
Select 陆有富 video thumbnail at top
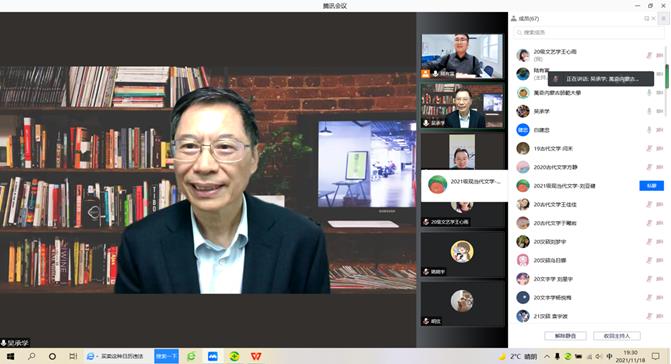[462, 56]
